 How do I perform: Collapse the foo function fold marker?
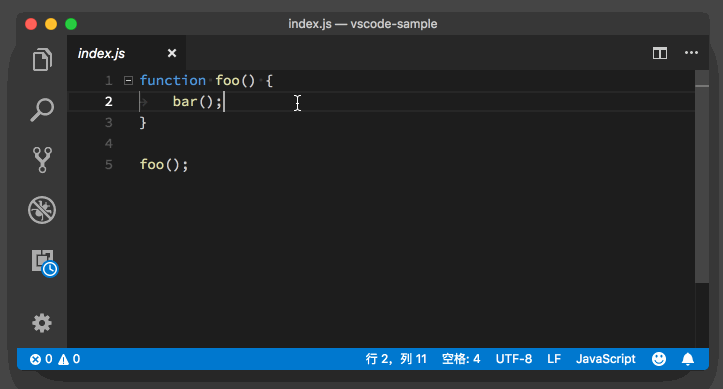click(x=128, y=81)
